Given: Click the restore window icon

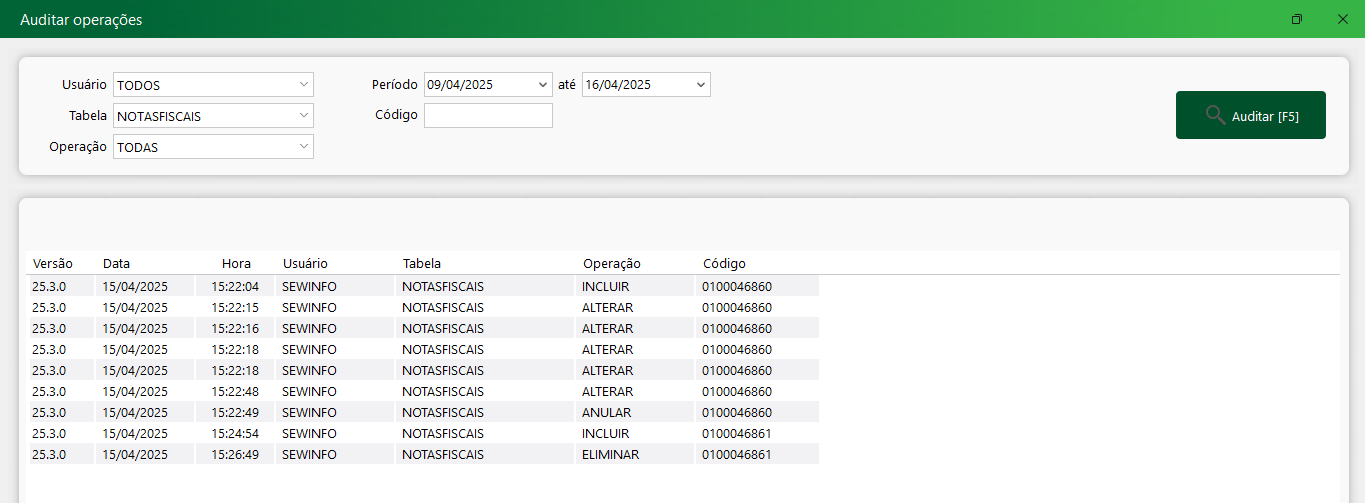Looking at the screenshot, I should point(1297,19).
